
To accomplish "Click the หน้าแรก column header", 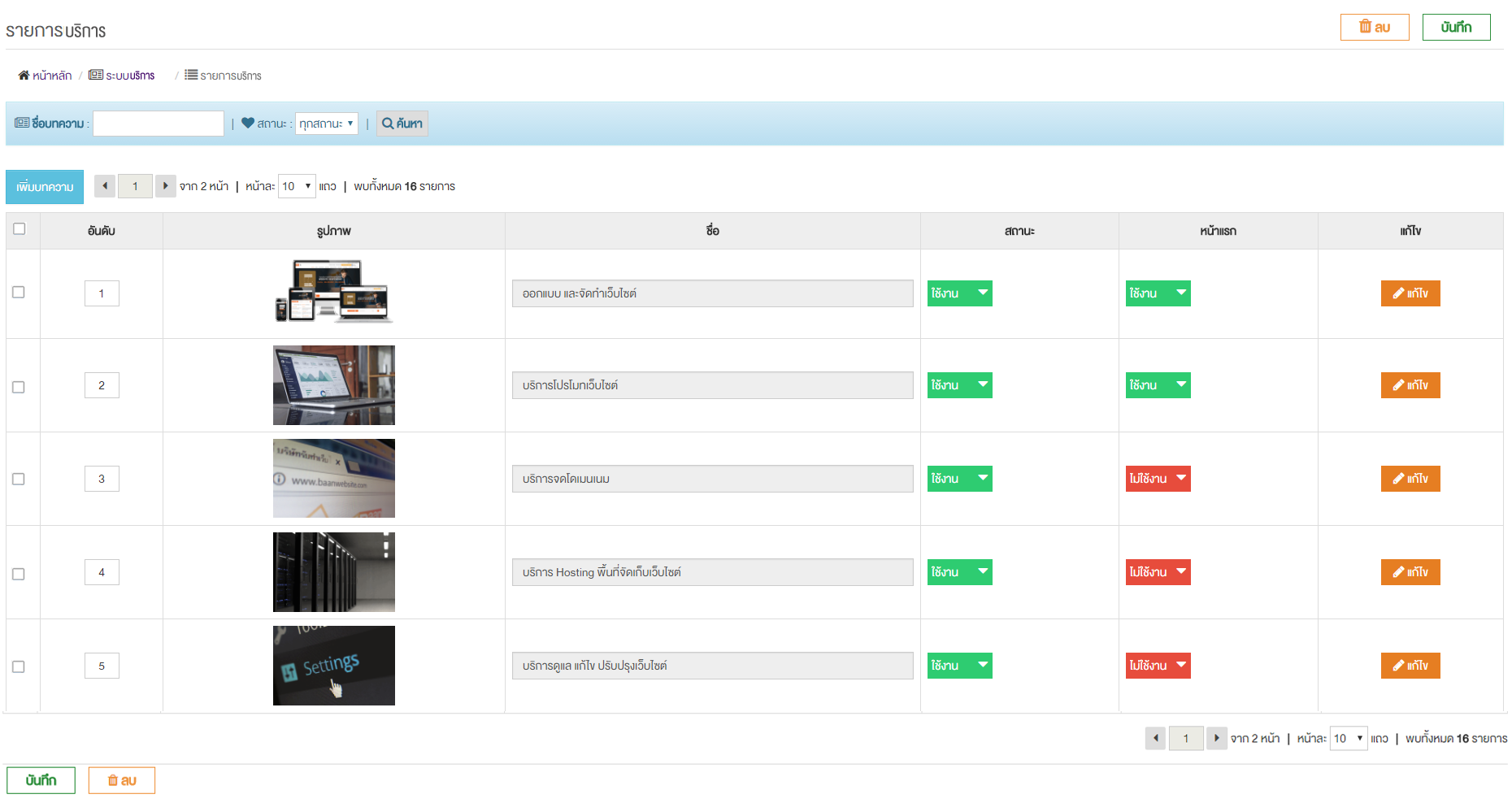I will [1218, 231].
